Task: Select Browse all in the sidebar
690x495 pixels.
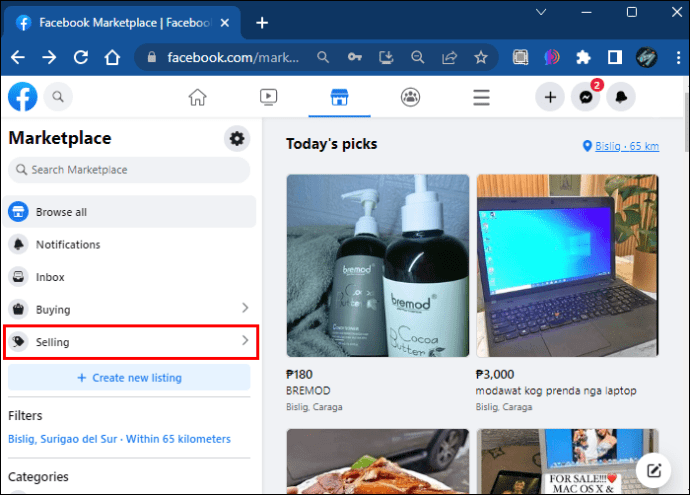Action: (x=129, y=212)
